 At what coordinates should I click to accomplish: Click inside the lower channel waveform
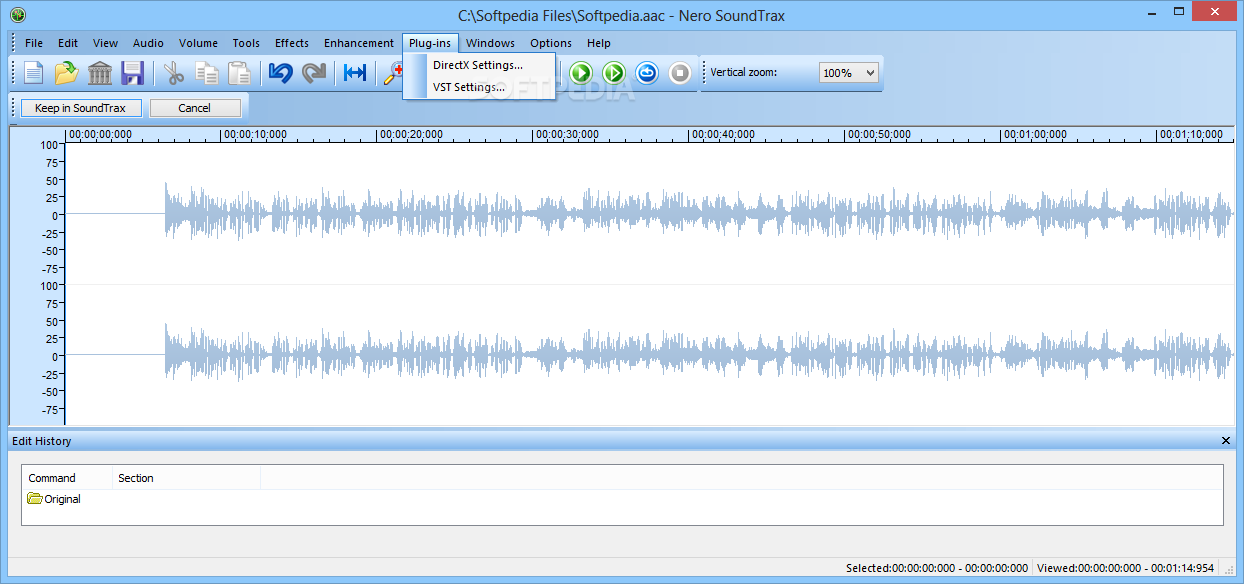tap(650, 355)
